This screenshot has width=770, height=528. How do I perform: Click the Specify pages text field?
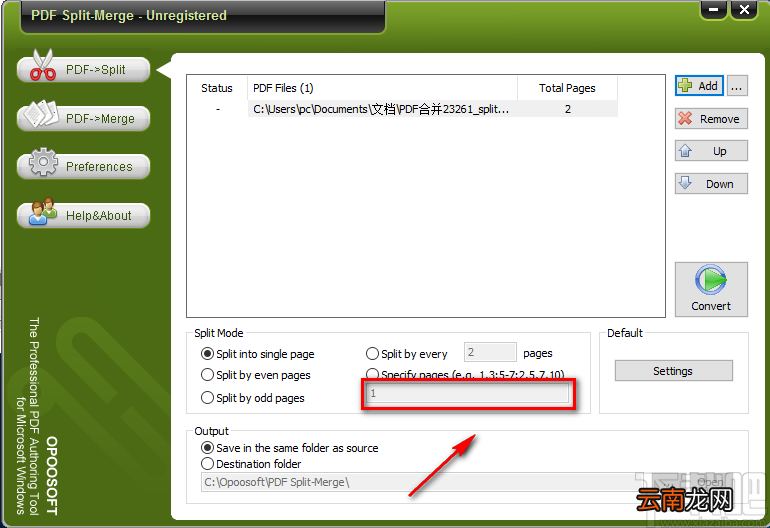click(468, 393)
